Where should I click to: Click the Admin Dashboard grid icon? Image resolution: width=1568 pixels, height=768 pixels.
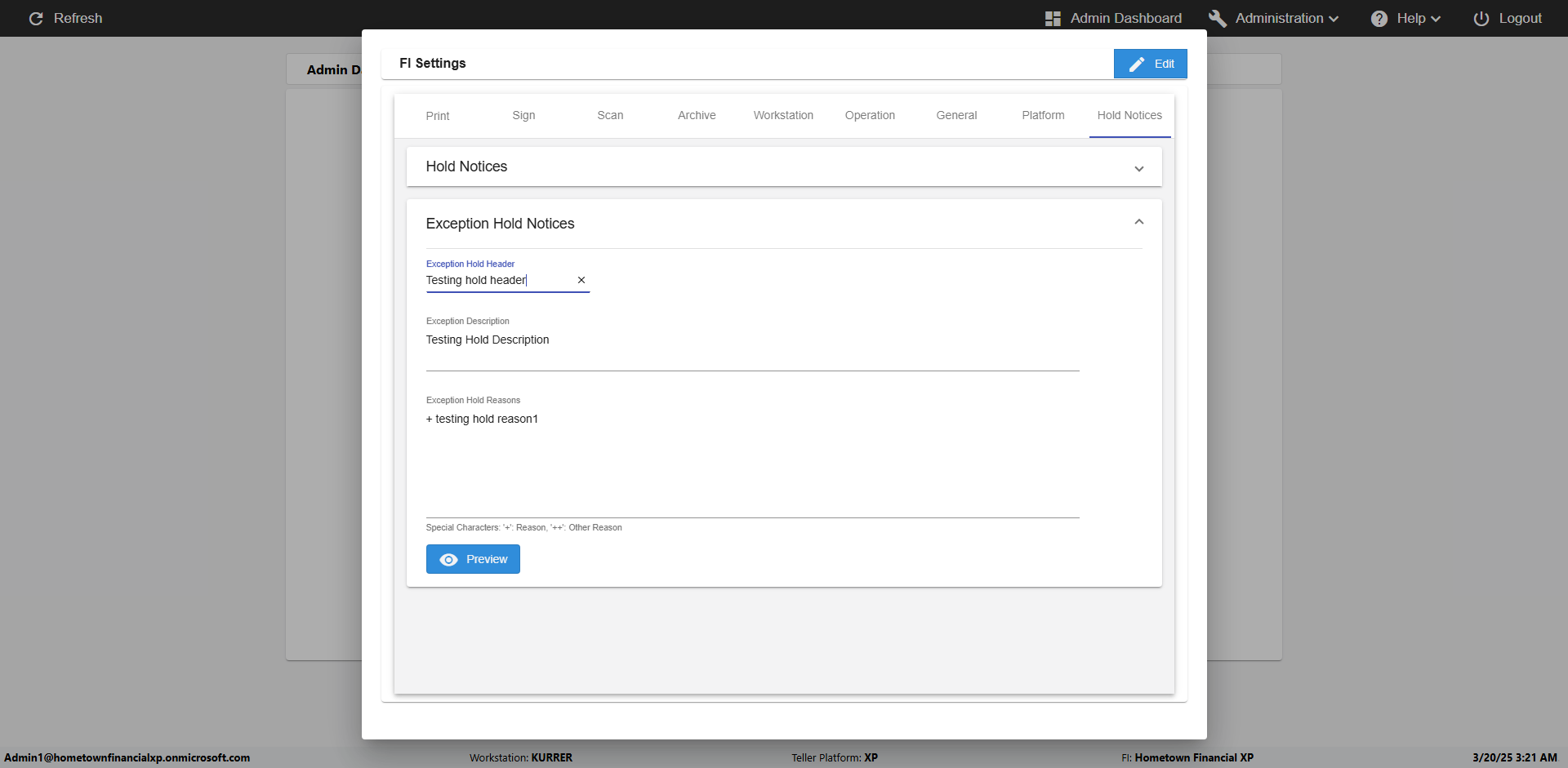pyautogui.click(x=1053, y=19)
